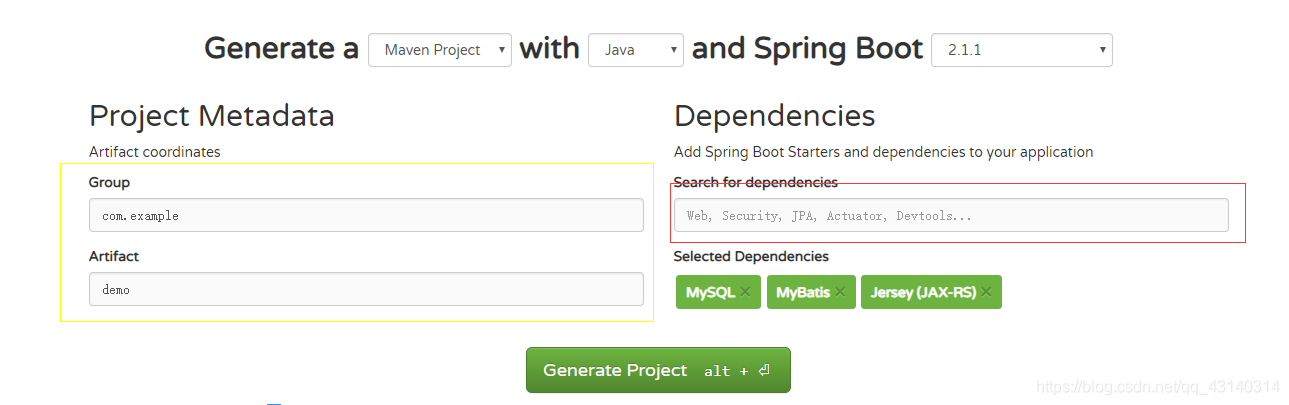
Task: Click the Selected Dependencies label
Action: 751,256
